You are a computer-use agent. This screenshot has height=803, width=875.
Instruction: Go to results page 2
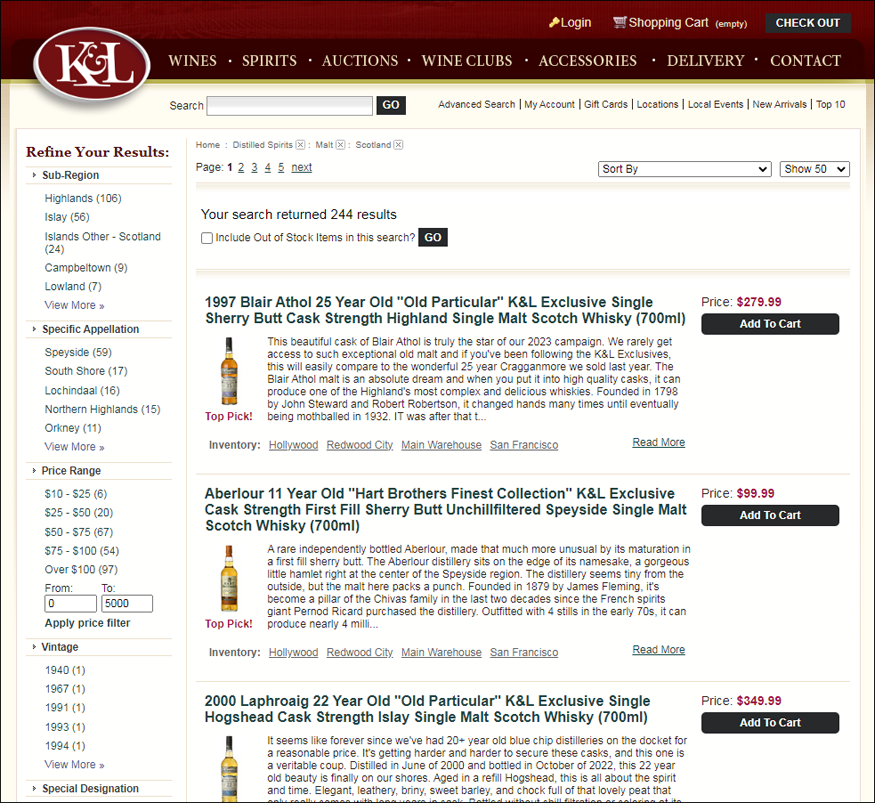241,167
